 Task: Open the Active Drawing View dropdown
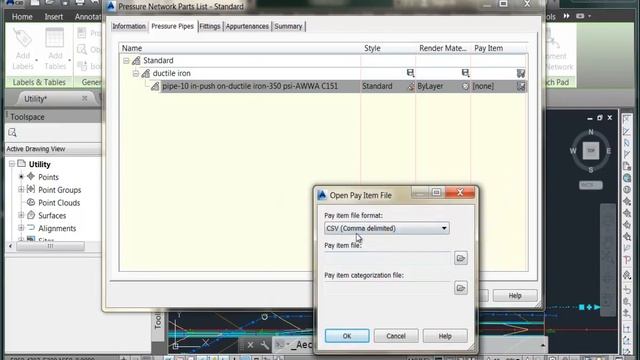pyautogui.click(x=53, y=149)
